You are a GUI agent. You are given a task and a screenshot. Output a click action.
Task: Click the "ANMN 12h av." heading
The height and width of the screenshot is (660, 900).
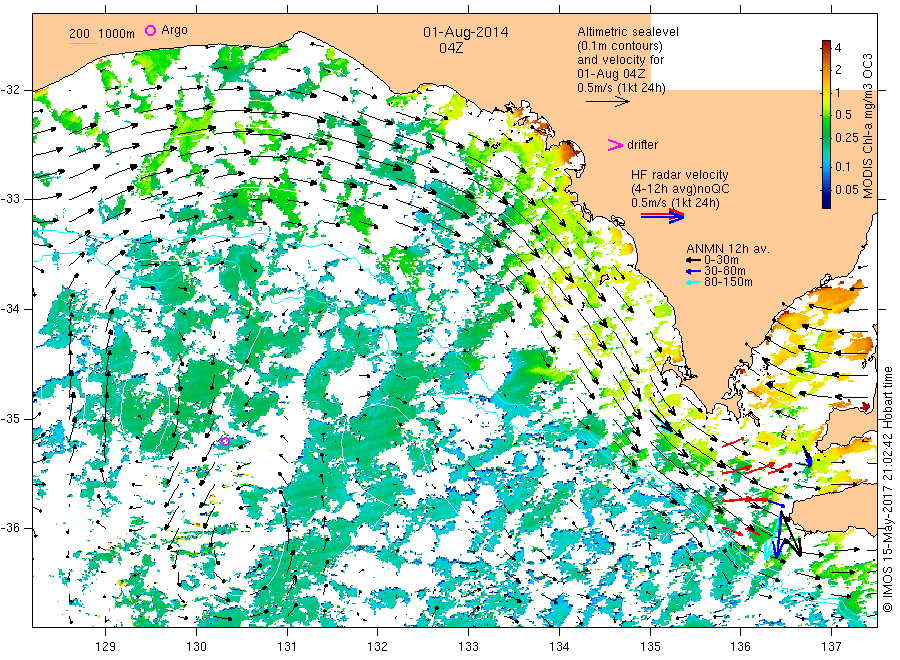click(x=728, y=249)
